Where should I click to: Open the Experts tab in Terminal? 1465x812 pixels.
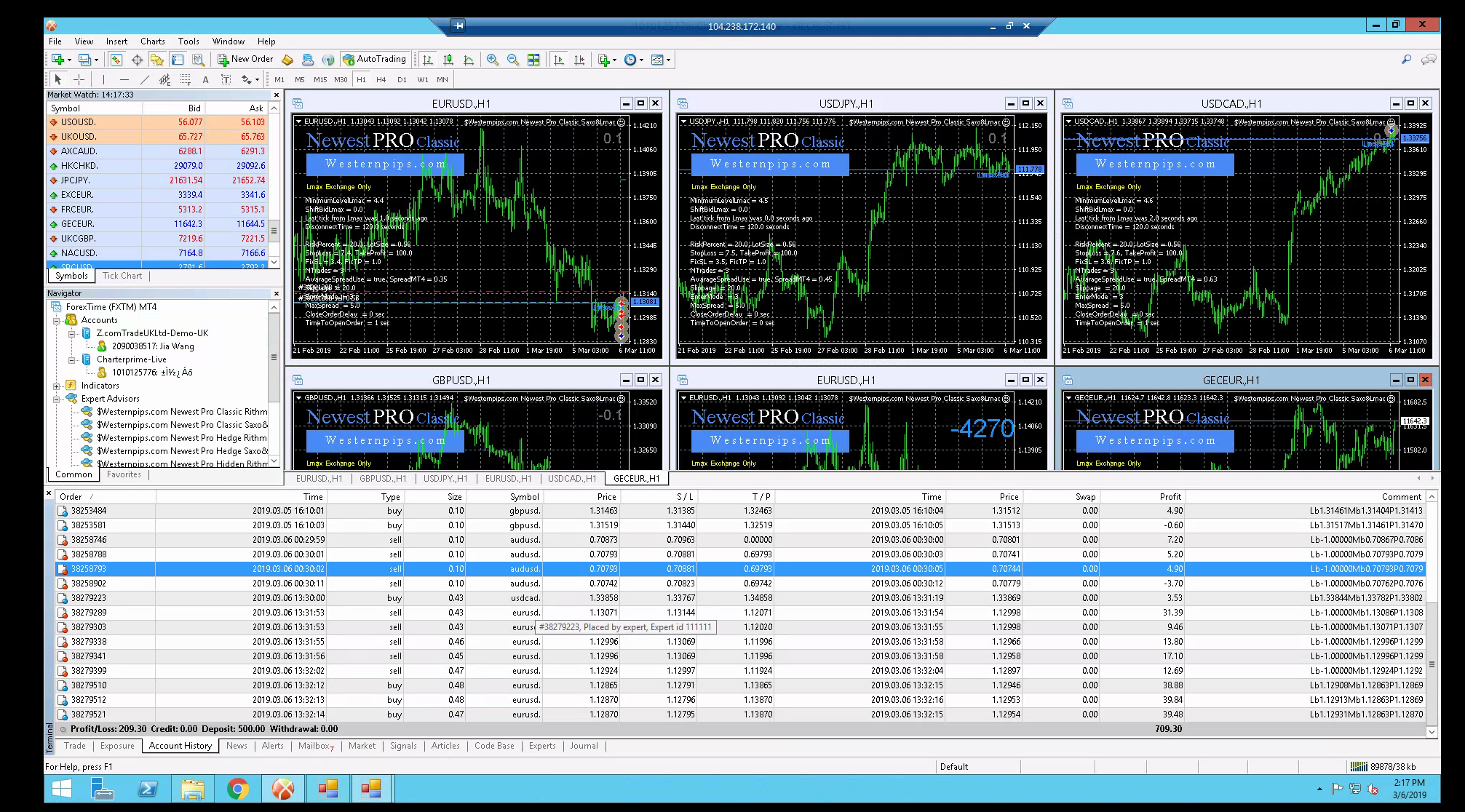tap(542, 746)
